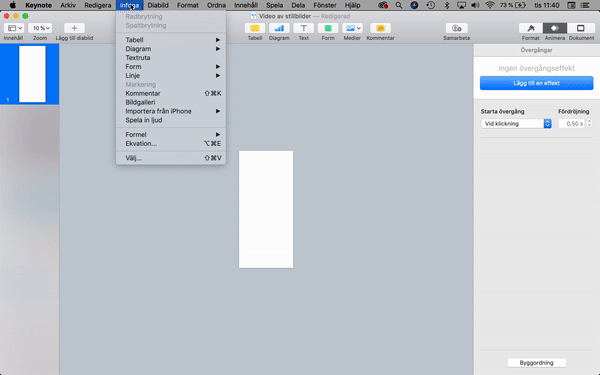Click the Bluetooth menu bar icon

447,5
